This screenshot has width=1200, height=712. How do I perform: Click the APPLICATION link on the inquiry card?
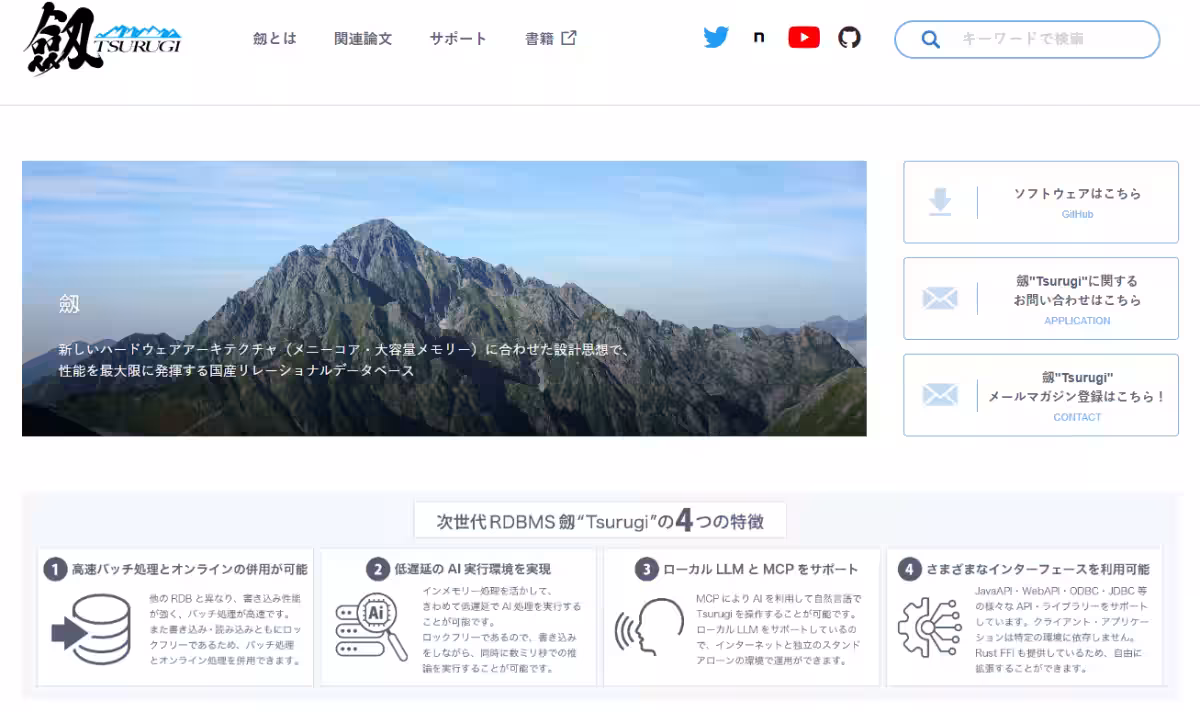pos(1077,320)
